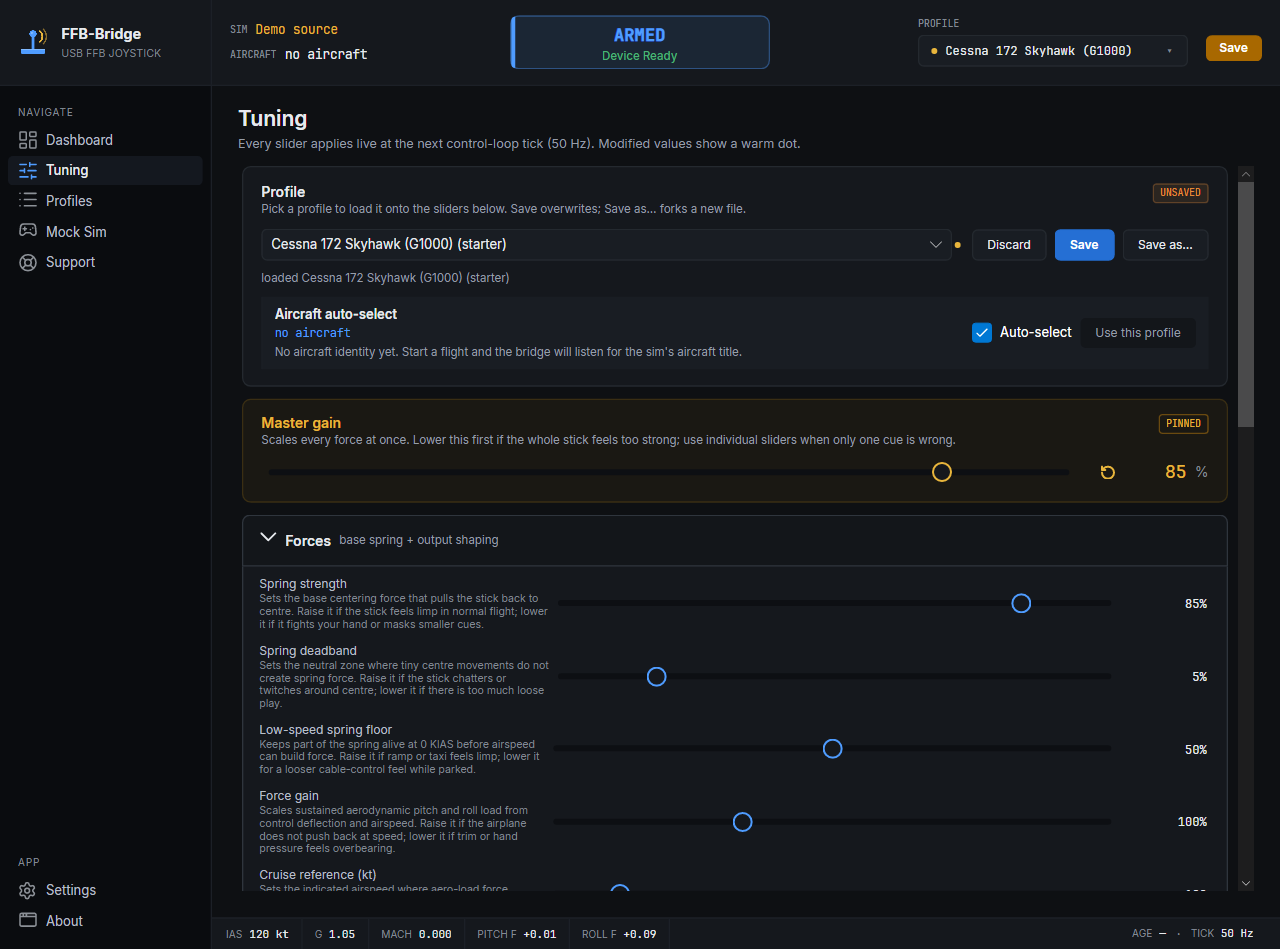This screenshot has width=1280, height=949.
Task: Click the Spring deadband slider handle
Action: [657, 676]
